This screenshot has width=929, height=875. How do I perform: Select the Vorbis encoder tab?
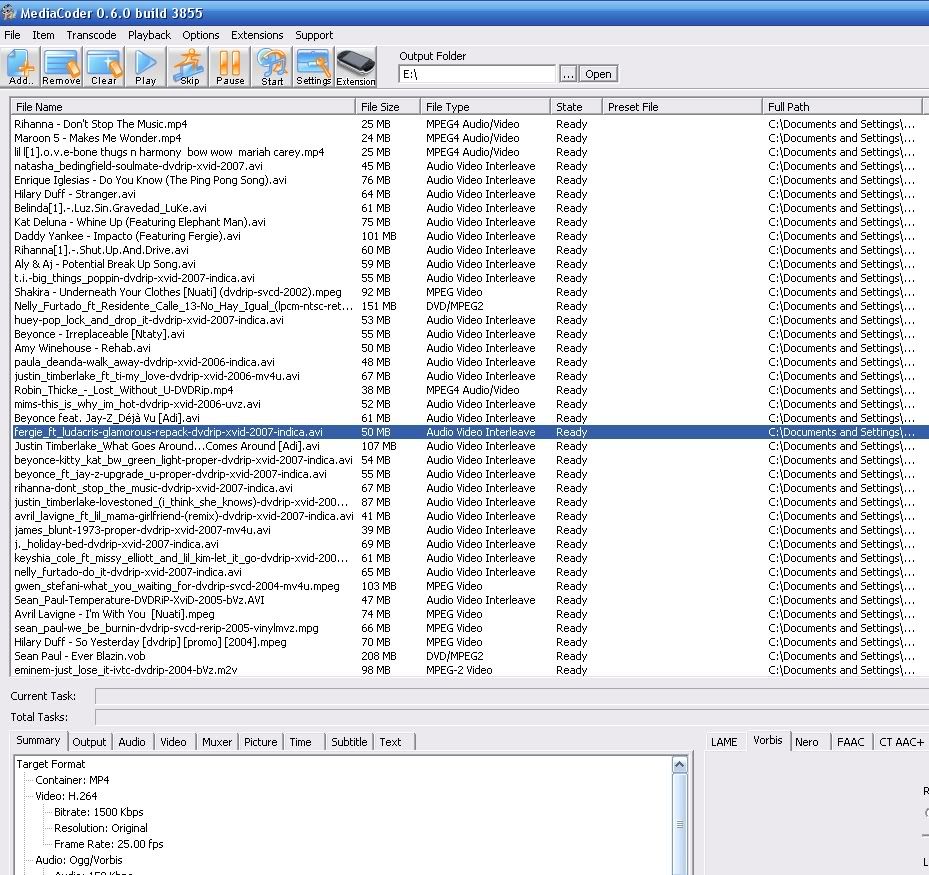tap(768, 741)
